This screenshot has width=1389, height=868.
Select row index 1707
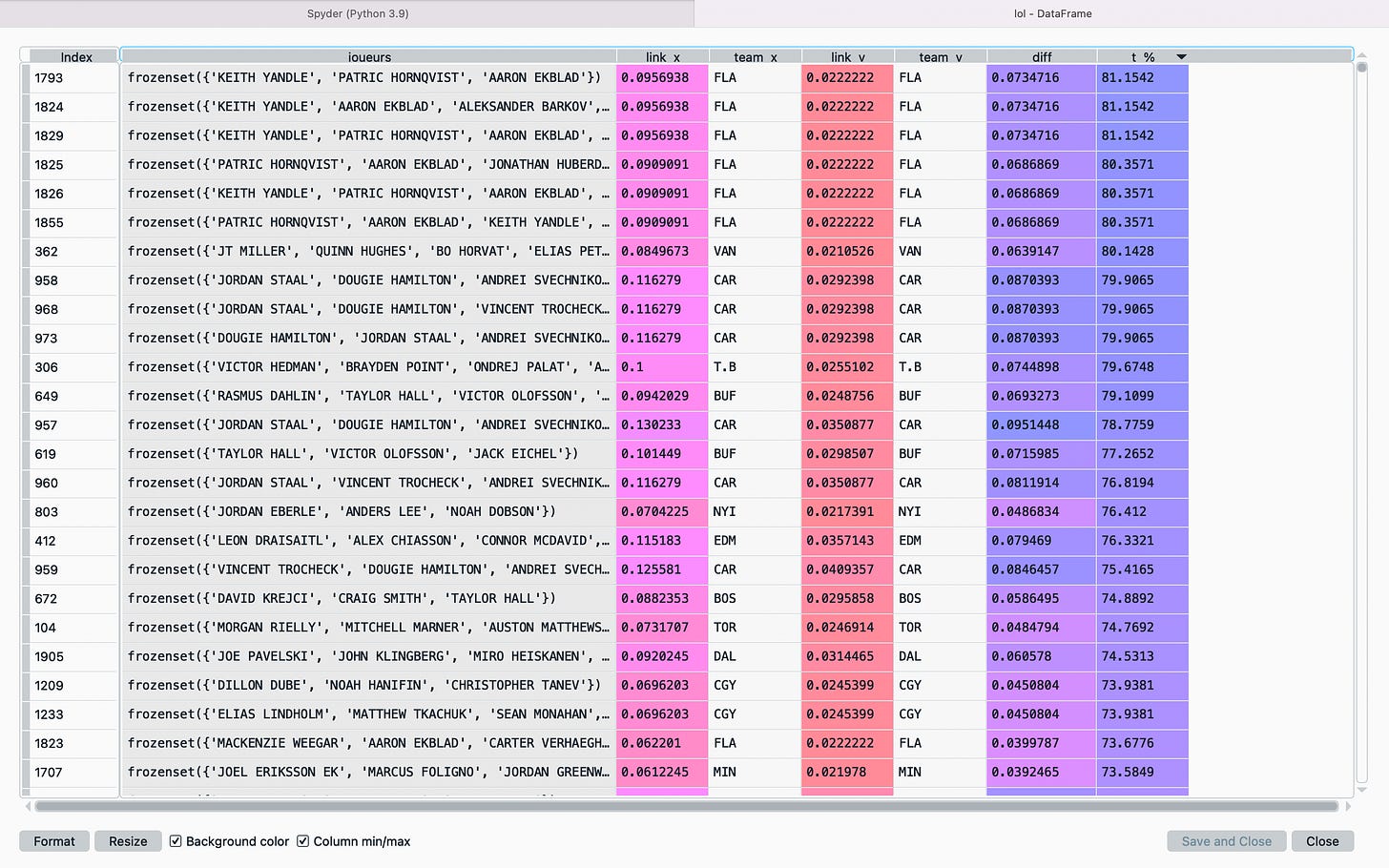click(73, 773)
